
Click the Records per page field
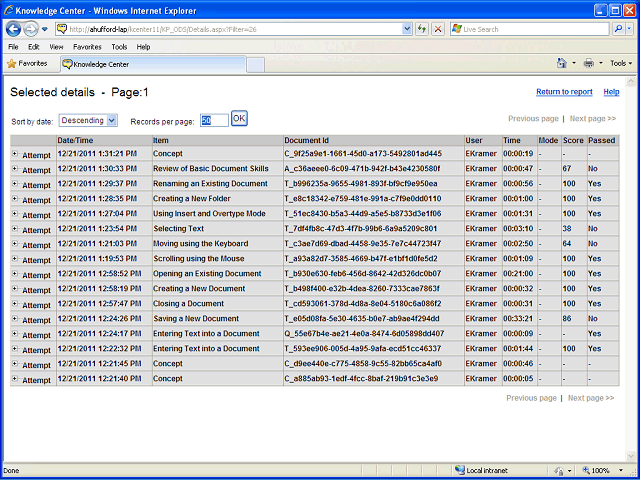[214, 121]
